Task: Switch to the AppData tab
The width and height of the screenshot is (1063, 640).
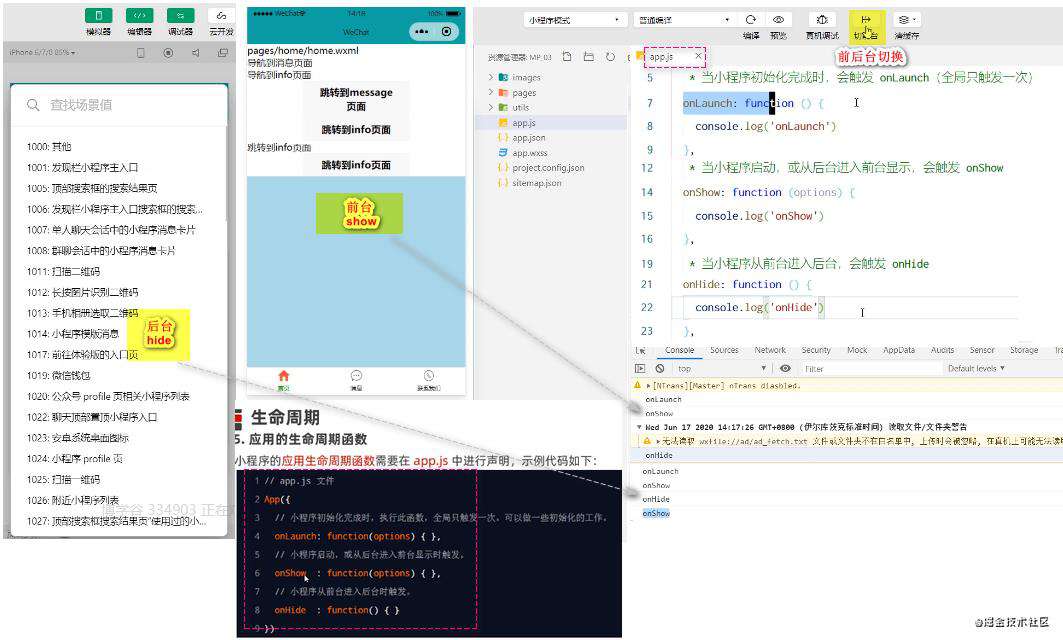Action: tap(899, 350)
